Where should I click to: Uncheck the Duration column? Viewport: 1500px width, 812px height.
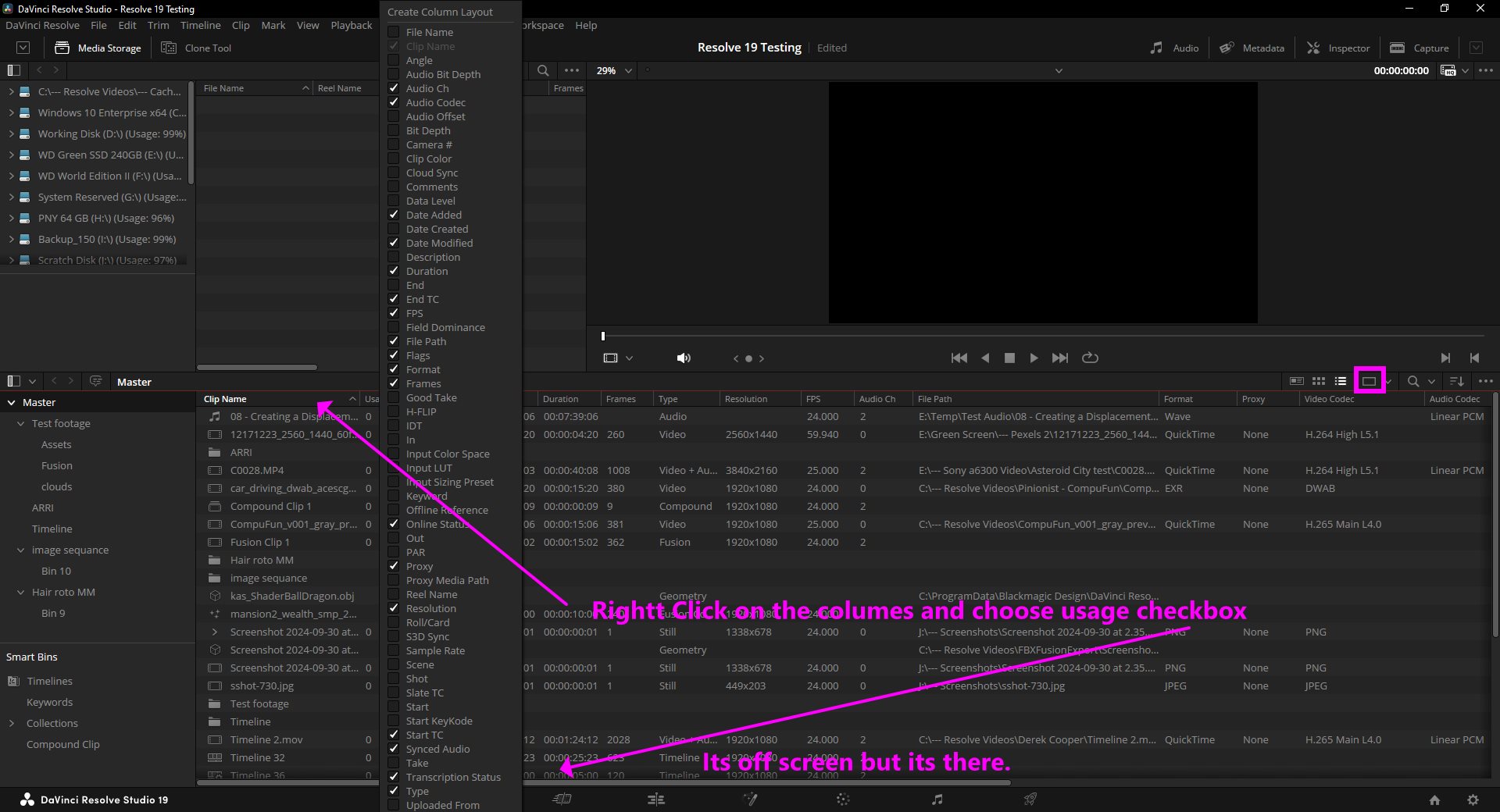pyautogui.click(x=394, y=271)
